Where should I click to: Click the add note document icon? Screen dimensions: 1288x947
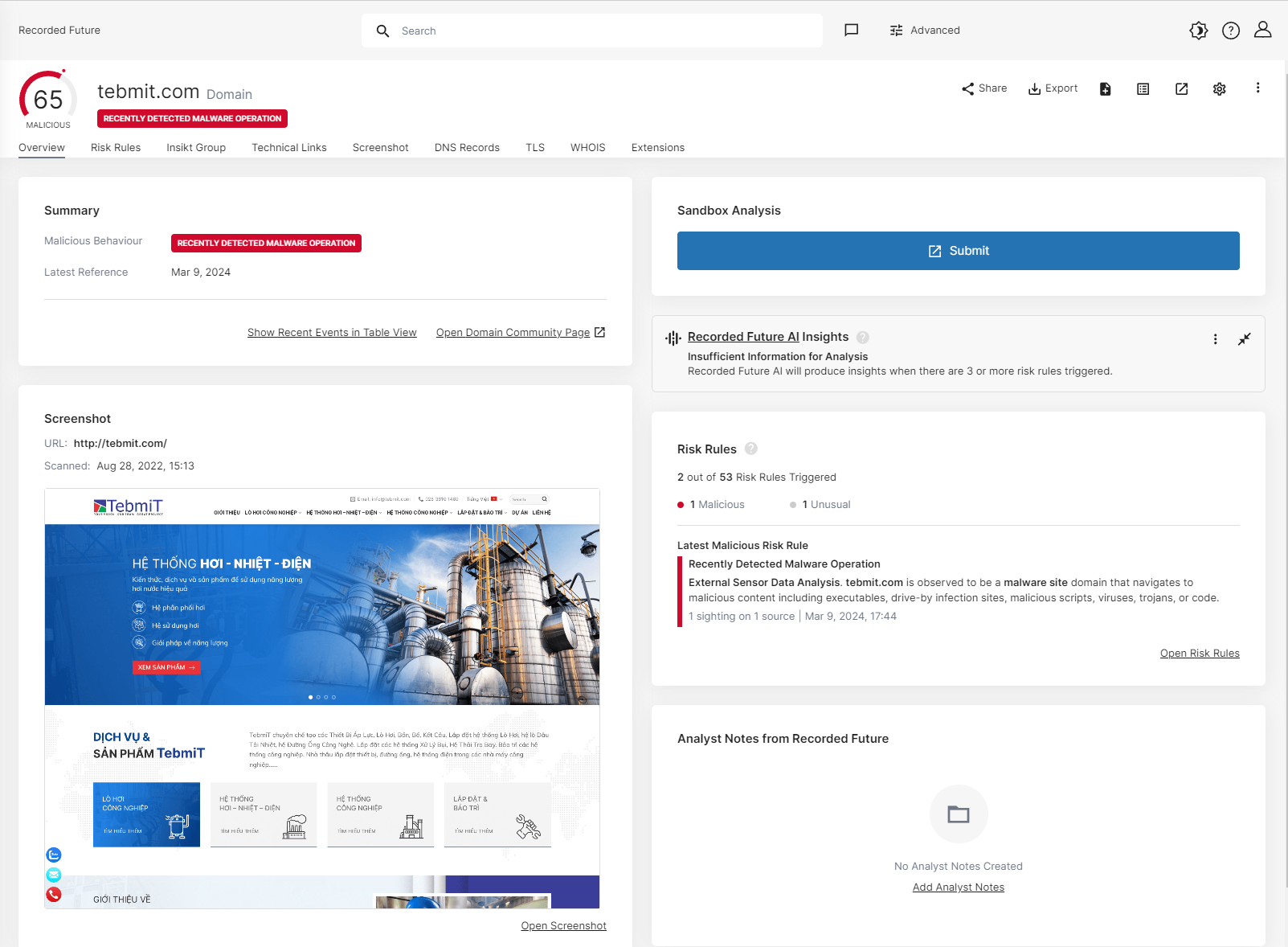[1105, 89]
